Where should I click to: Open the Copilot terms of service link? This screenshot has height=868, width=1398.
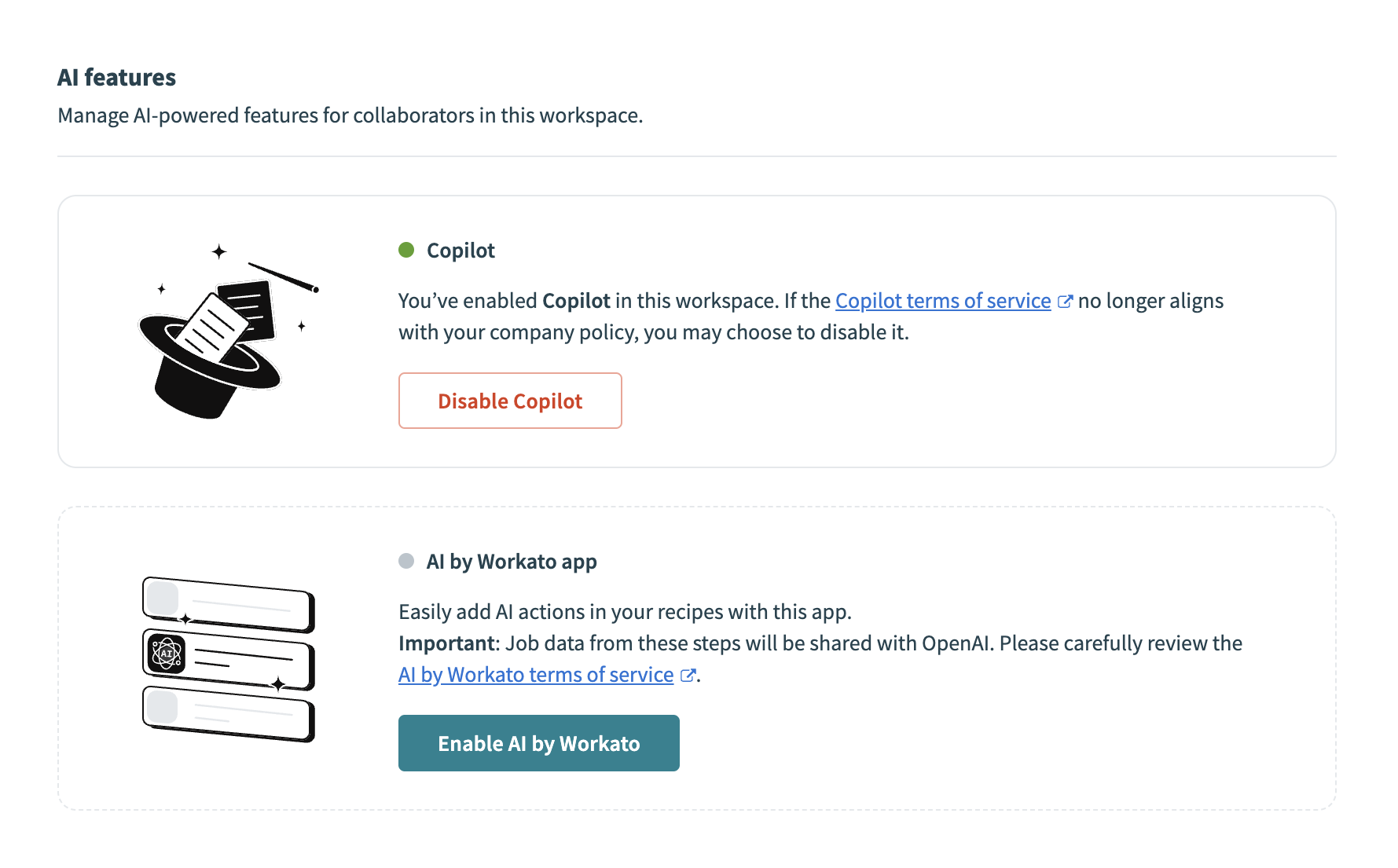pos(942,300)
